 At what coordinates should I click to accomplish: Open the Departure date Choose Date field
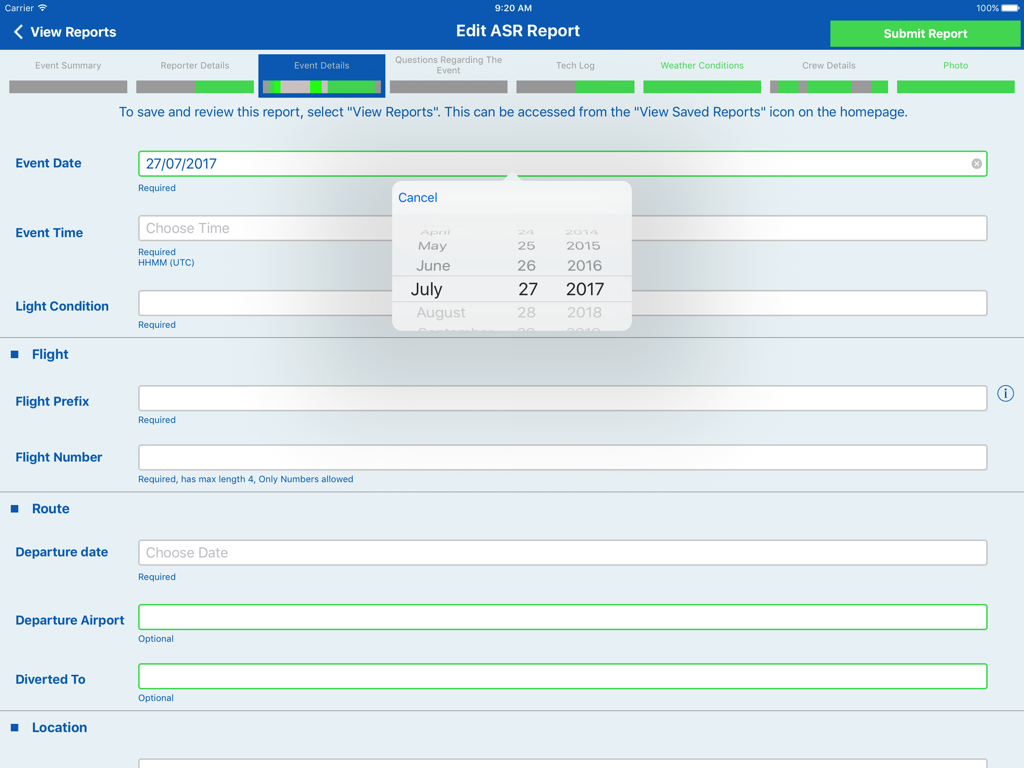(x=562, y=552)
